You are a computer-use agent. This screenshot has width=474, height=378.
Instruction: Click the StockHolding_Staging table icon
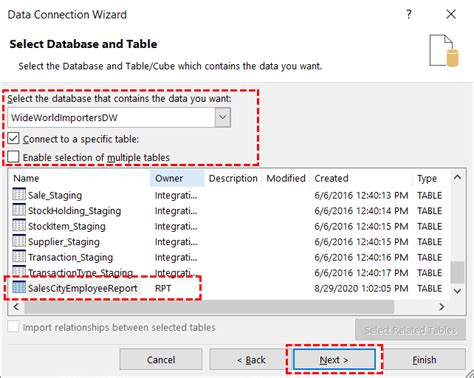coord(19,210)
